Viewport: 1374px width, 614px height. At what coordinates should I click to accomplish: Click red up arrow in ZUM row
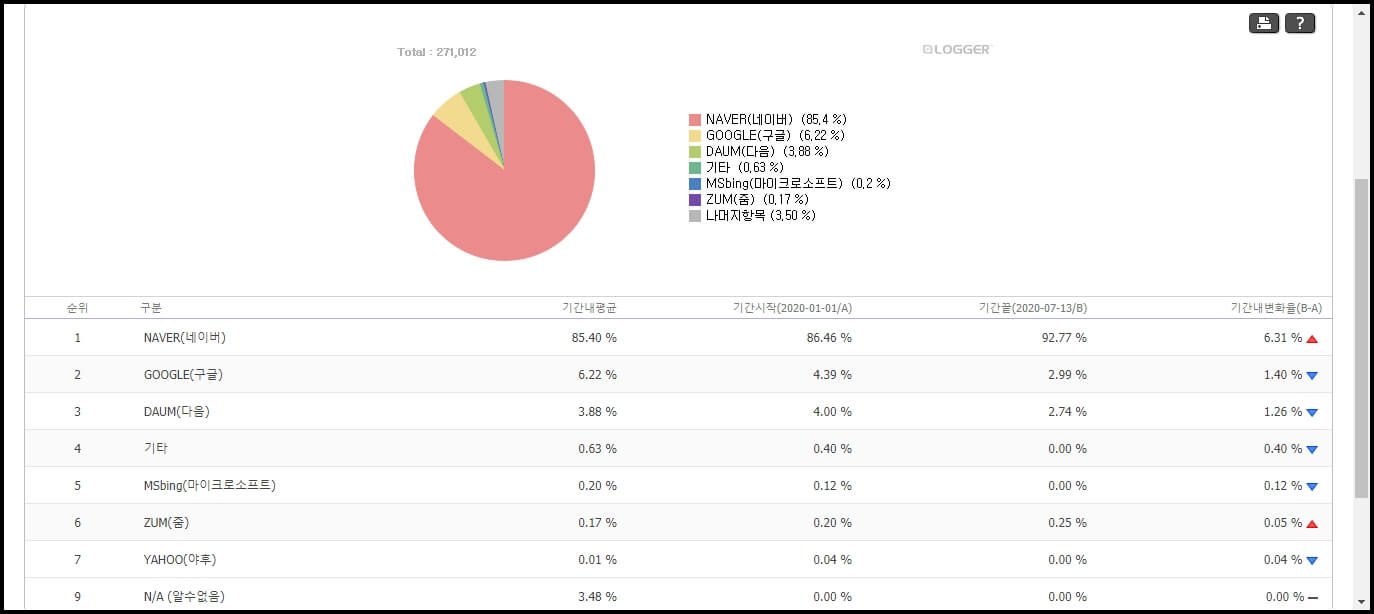[1312, 524]
